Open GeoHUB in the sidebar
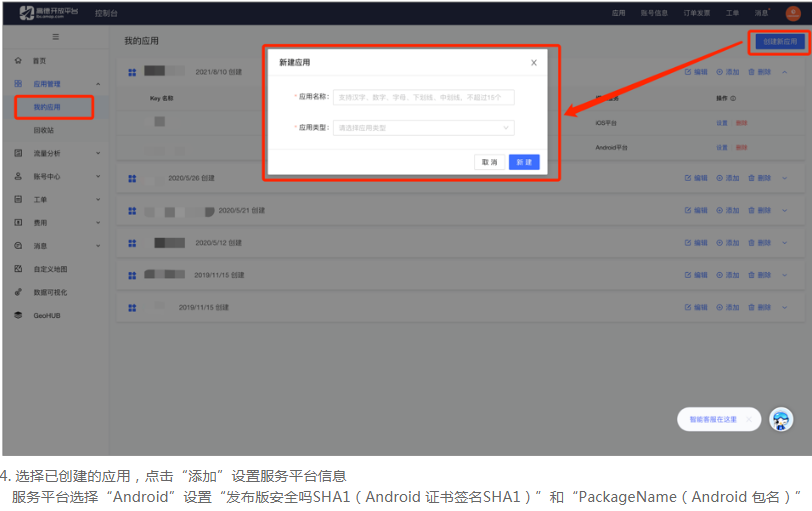The image size is (812, 511). coord(47,315)
